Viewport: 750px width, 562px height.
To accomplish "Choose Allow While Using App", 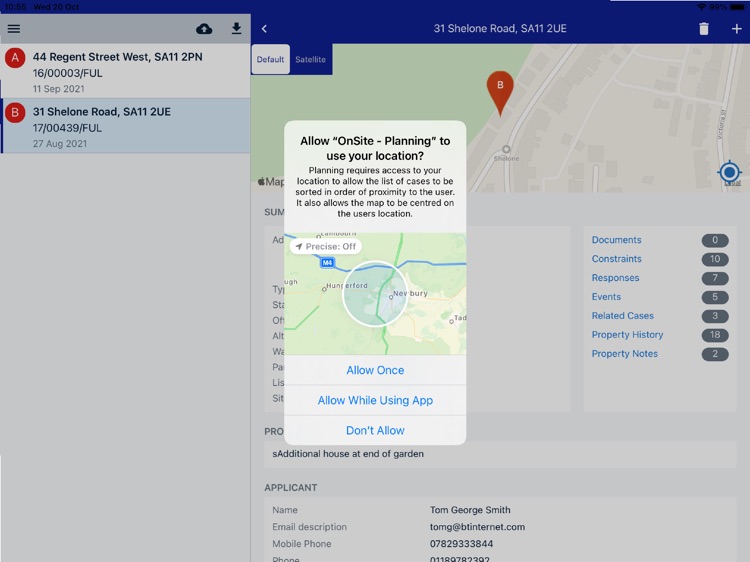I will tap(375, 400).
